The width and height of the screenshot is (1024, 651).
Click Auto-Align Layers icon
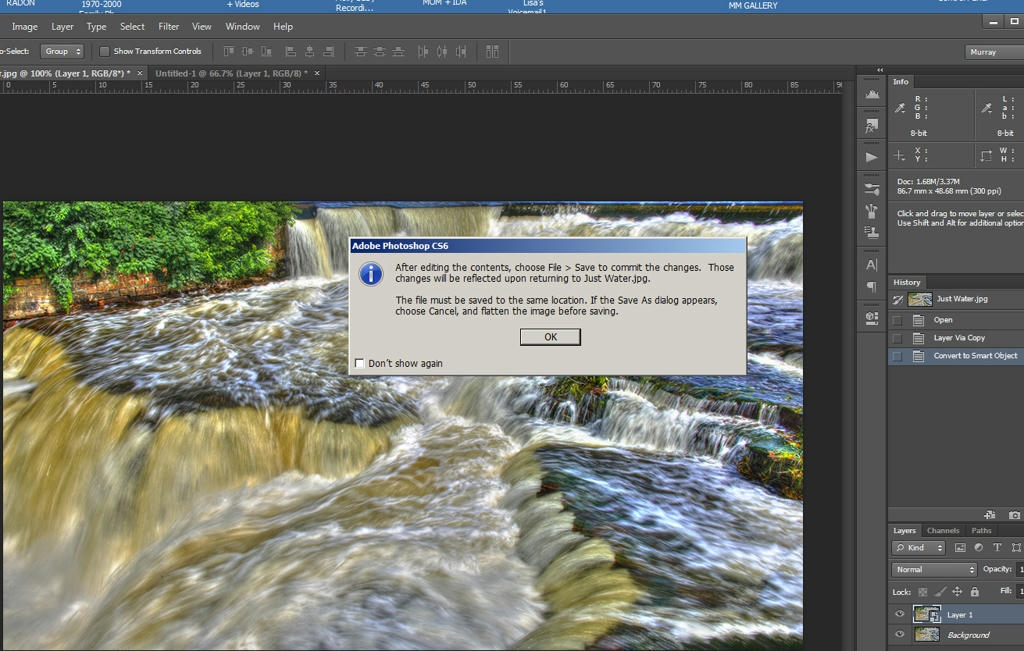[x=492, y=51]
